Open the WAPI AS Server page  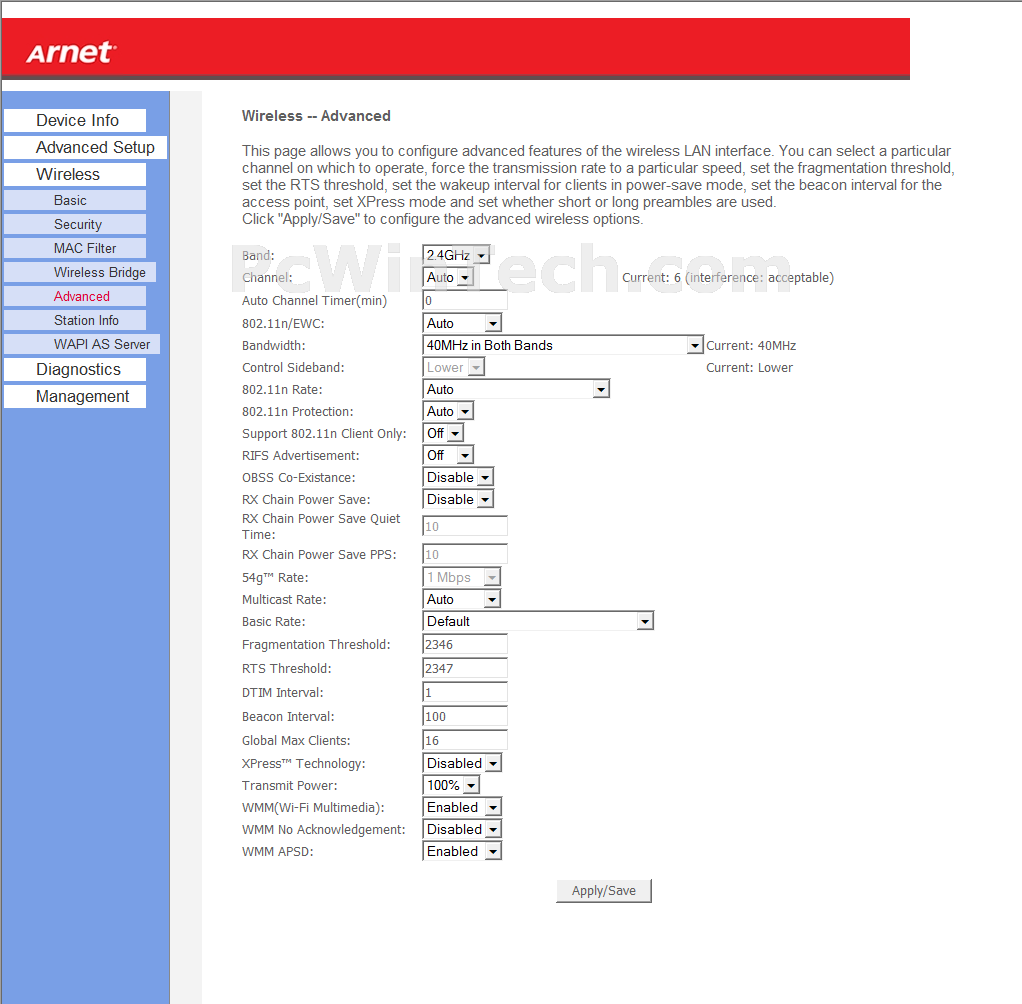coord(82,344)
